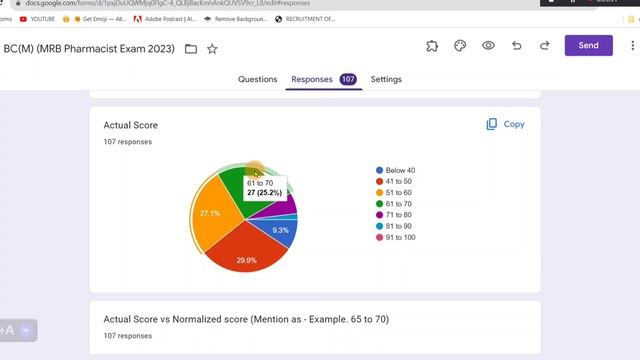
Task: Open the add-ons puzzle icon
Action: [432, 46]
